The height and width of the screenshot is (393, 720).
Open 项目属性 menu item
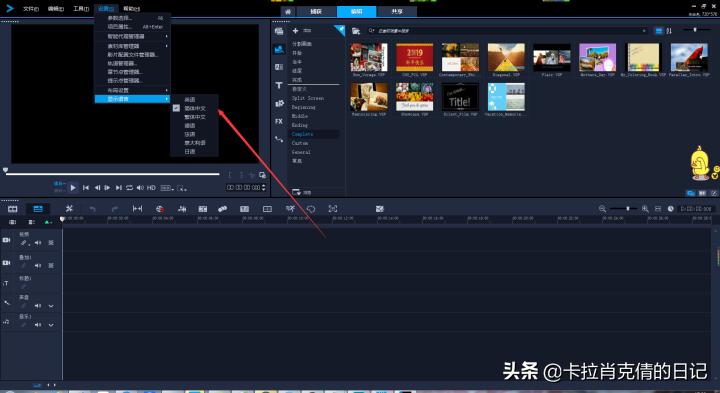click(x=132, y=27)
